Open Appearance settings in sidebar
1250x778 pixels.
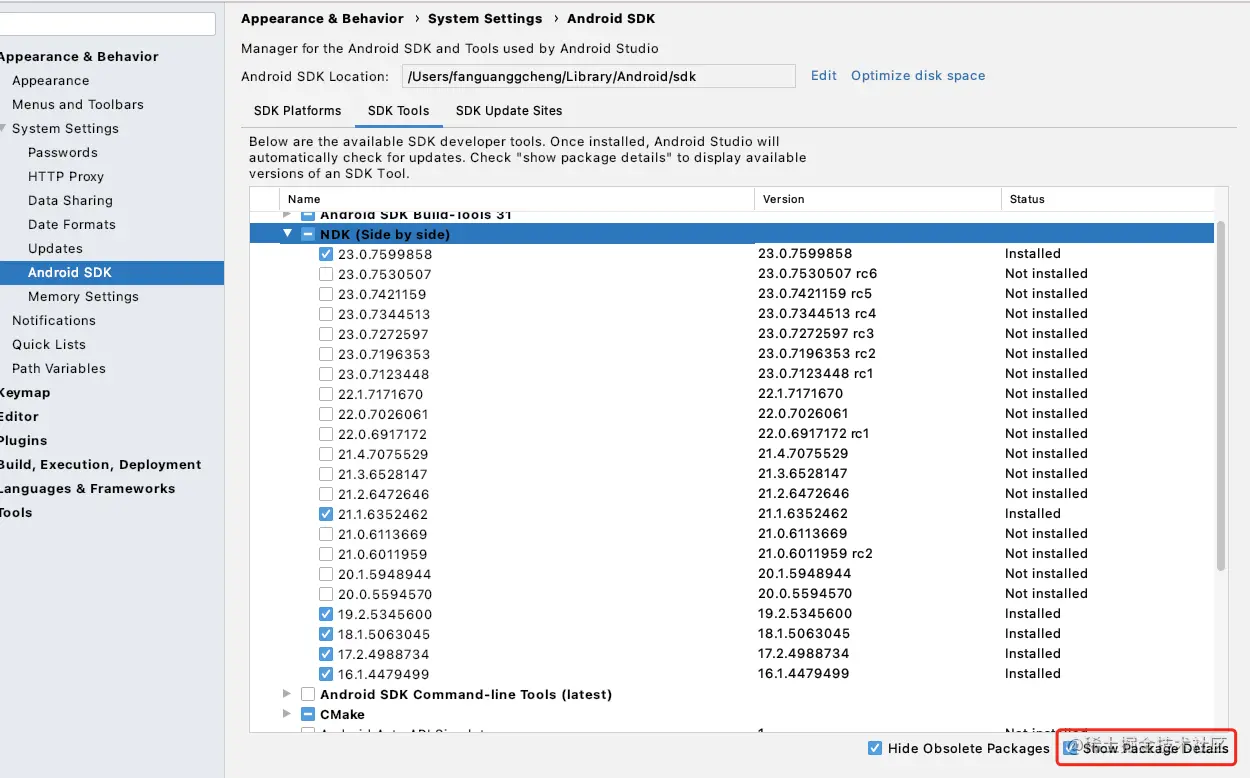(50, 81)
